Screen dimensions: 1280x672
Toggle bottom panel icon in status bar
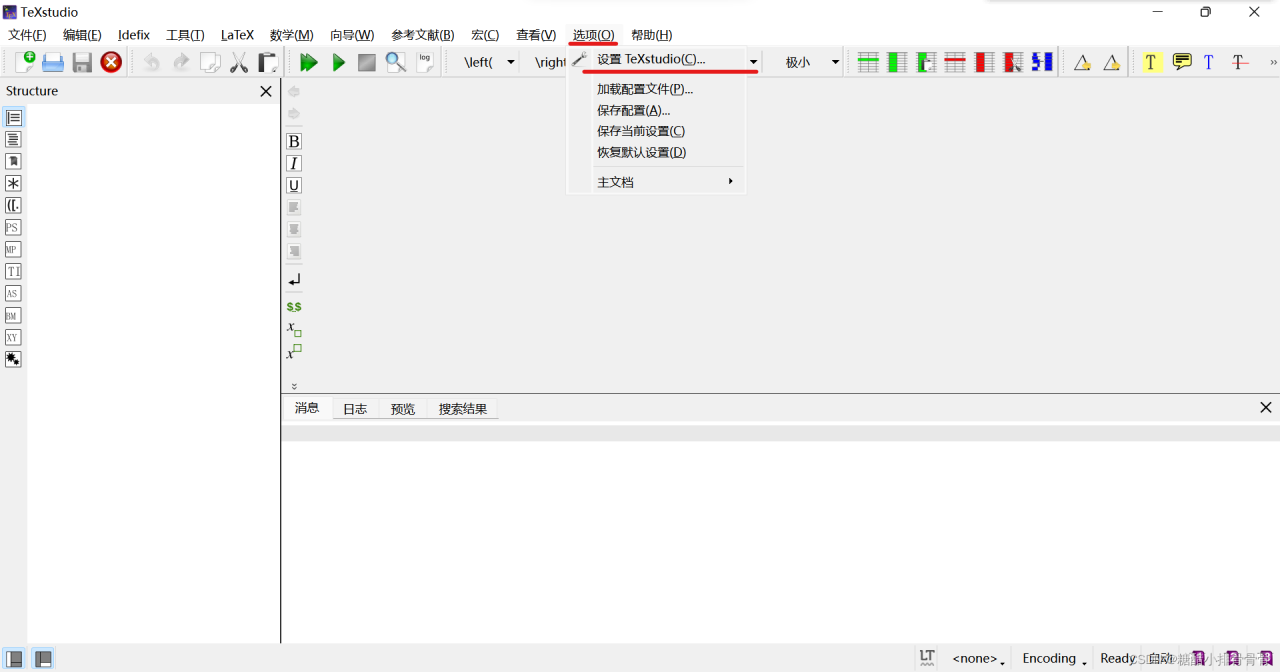pos(42,659)
